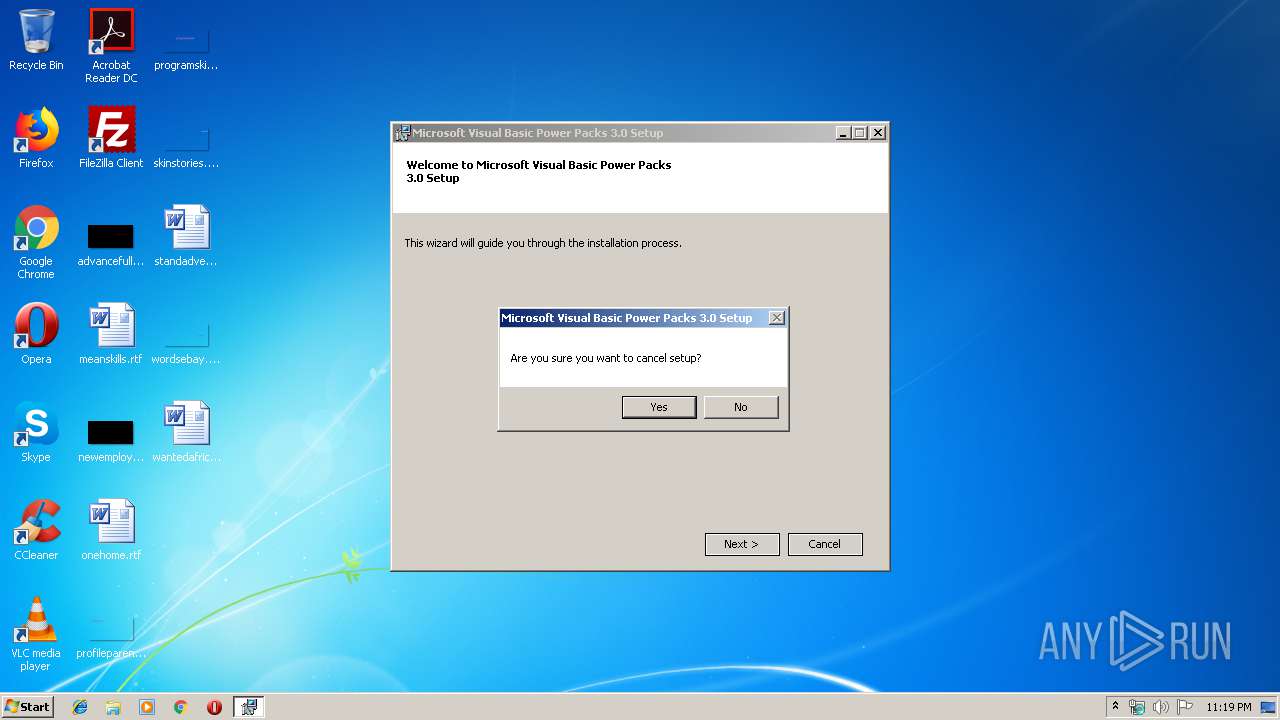Select the FileZilla Client shortcut
This screenshot has width=1280, height=720.
coord(111,138)
